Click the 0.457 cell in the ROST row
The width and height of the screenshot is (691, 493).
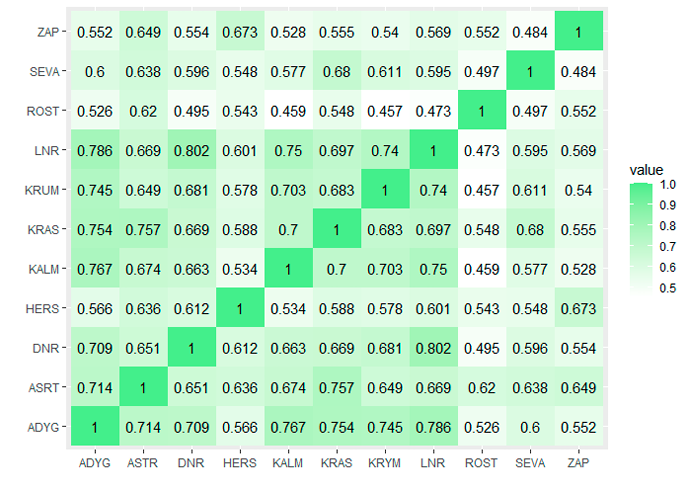point(386,111)
